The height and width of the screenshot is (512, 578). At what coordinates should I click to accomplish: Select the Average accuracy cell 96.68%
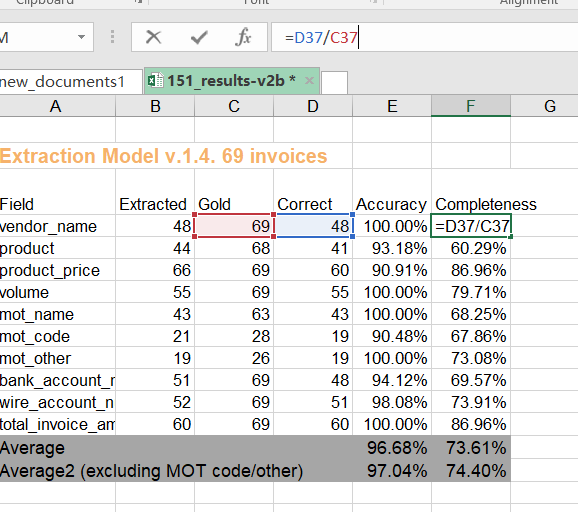pyautogui.click(x=392, y=447)
